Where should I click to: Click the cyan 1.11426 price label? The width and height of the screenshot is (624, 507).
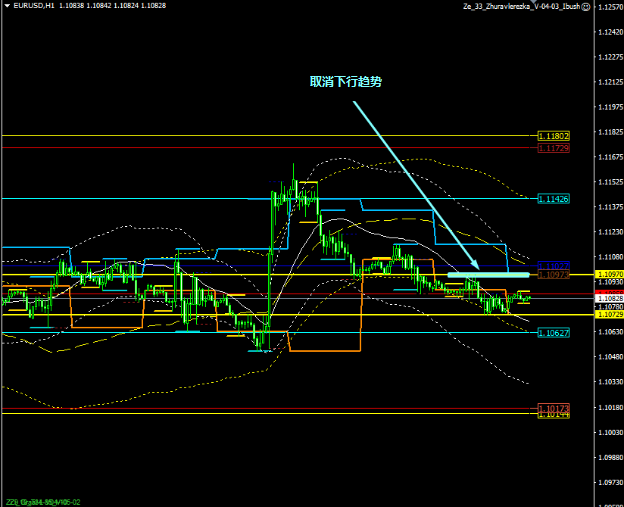coord(553,199)
